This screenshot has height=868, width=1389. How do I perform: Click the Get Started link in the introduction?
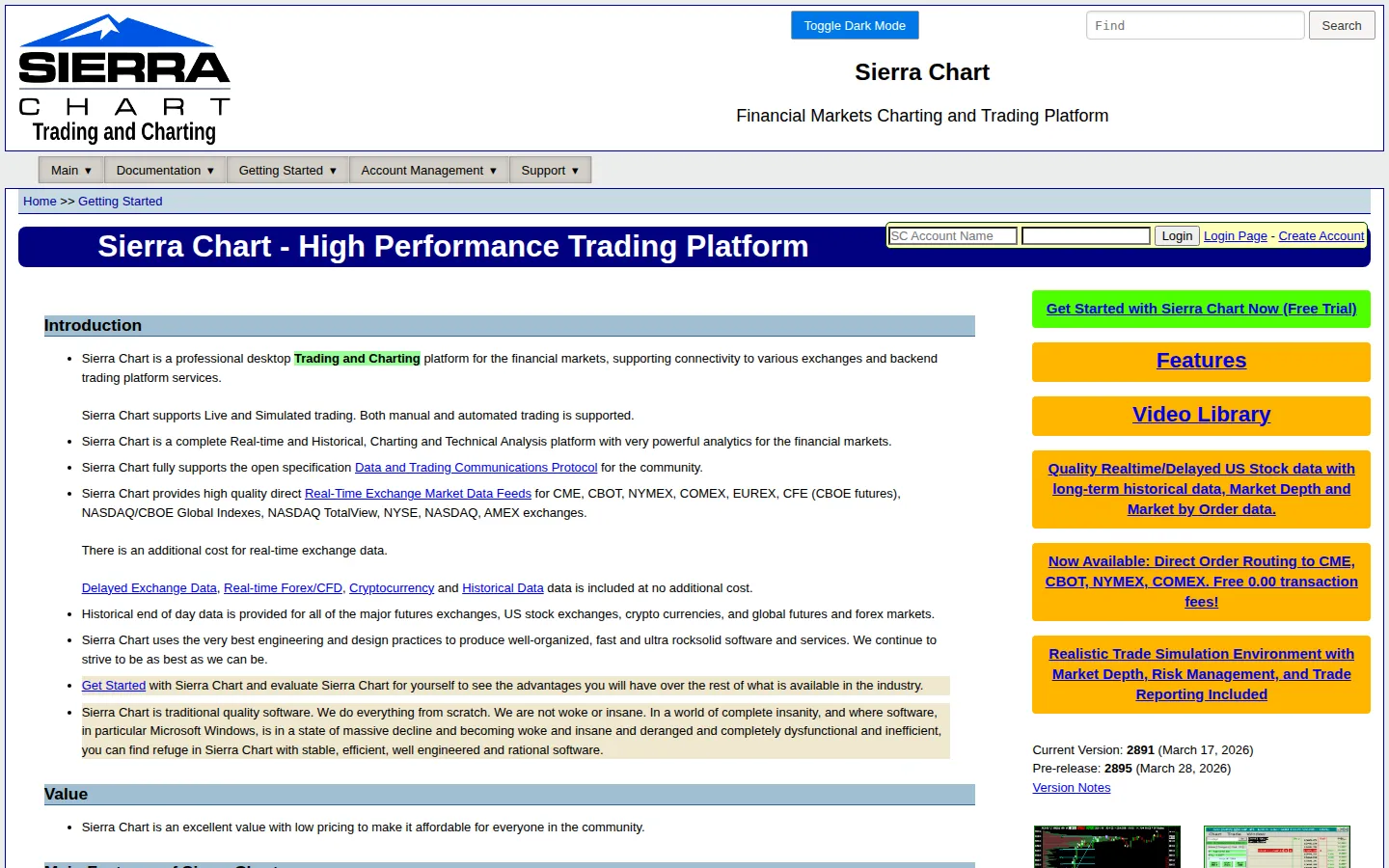tap(114, 686)
